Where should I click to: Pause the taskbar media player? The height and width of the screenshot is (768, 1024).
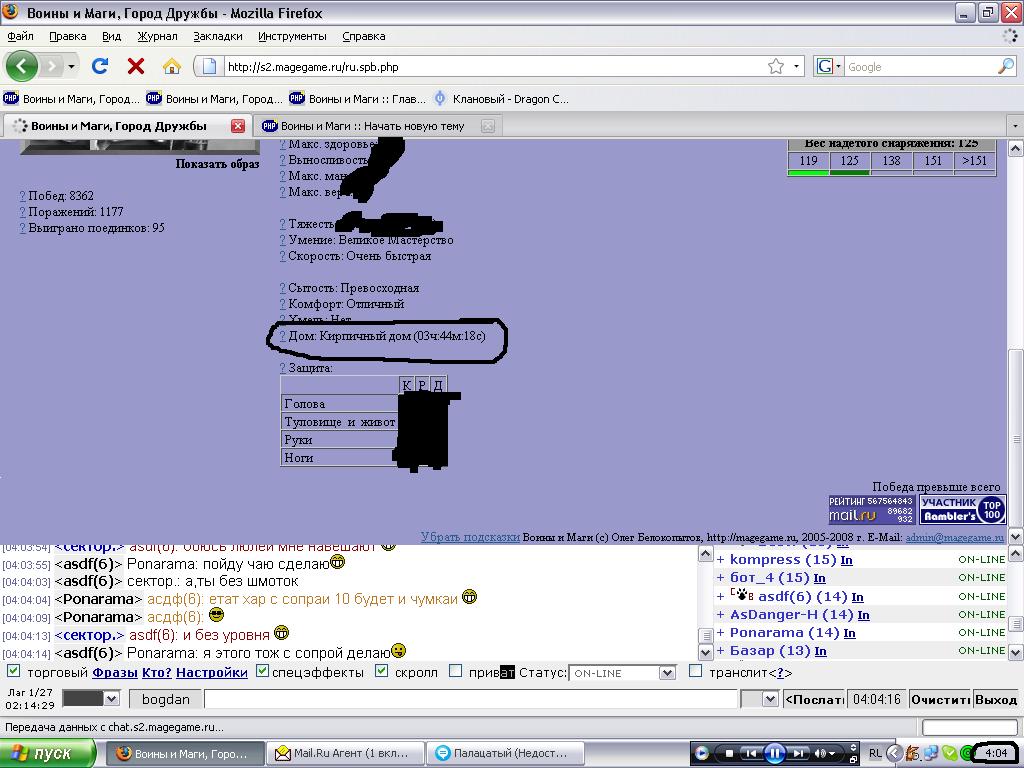click(775, 754)
